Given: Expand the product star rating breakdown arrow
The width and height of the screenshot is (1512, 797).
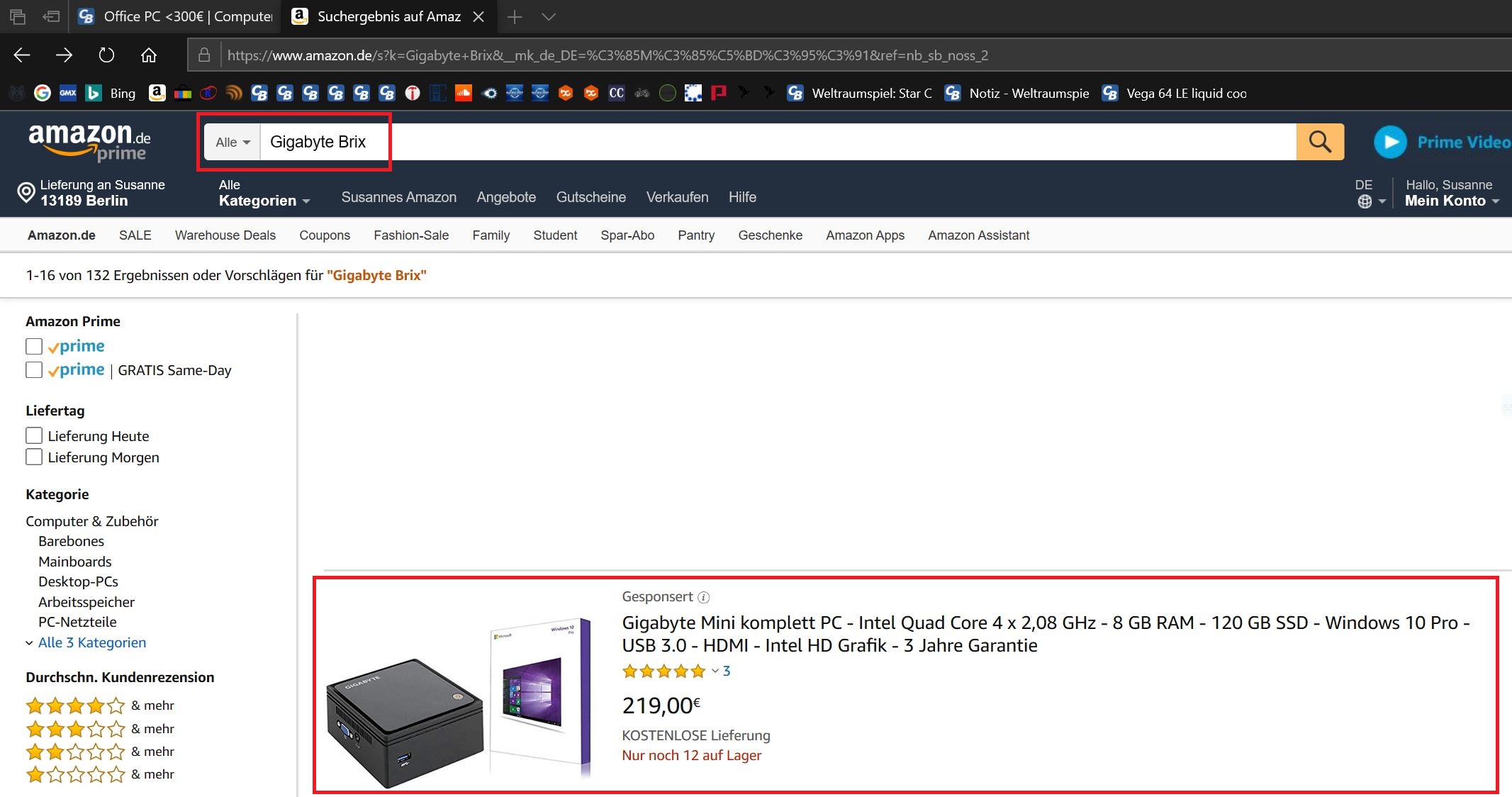Looking at the screenshot, I should 715,671.
